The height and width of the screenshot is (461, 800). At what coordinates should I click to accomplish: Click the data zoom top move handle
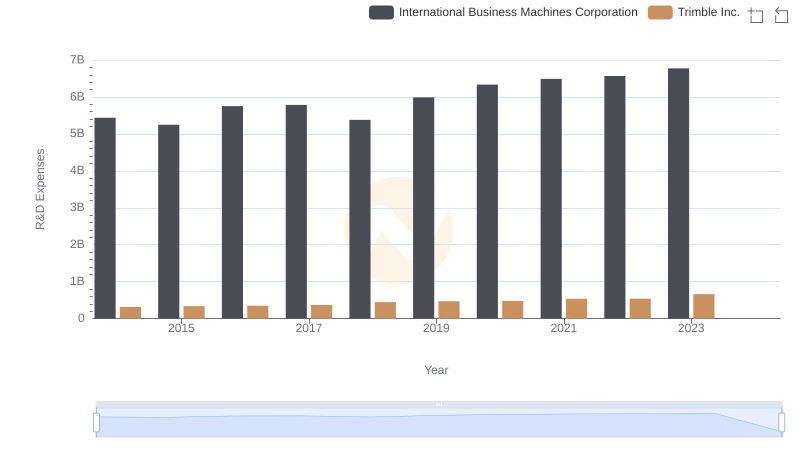pos(439,404)
